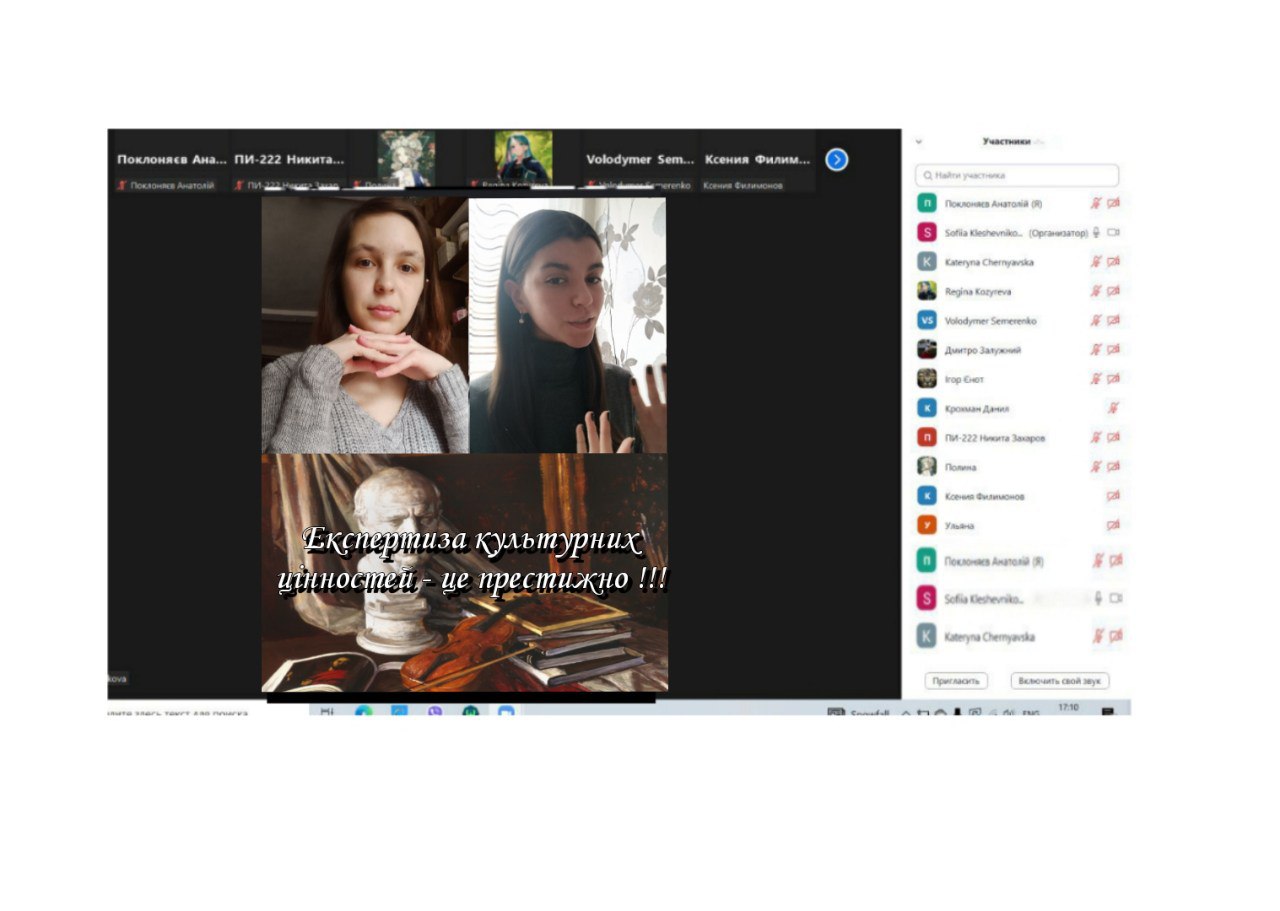Click ПИ-222 Никита Захаров's muted mic in the list

(1096, 437)
